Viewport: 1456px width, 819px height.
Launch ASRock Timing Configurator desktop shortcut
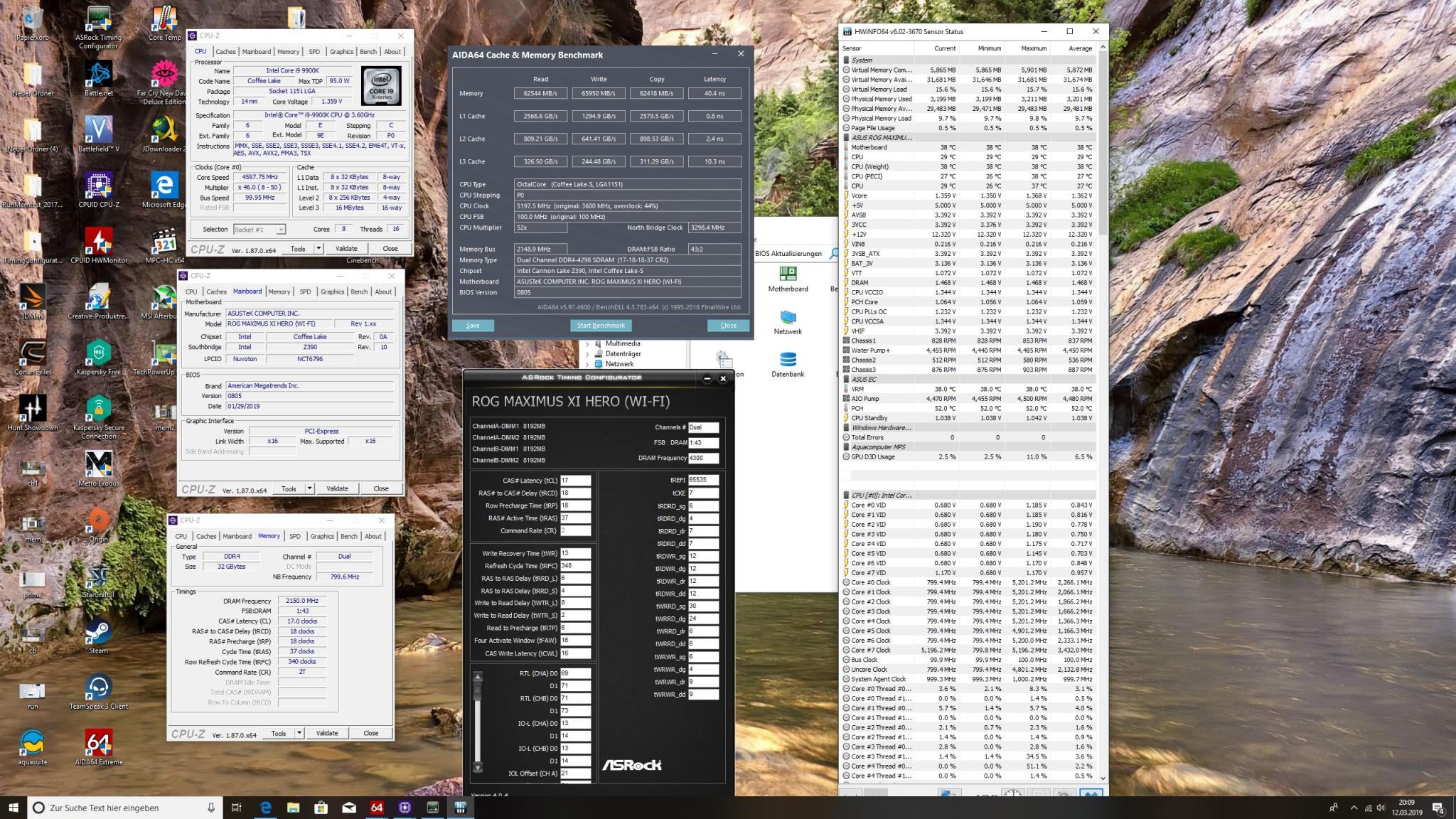(x=99, y=28)
